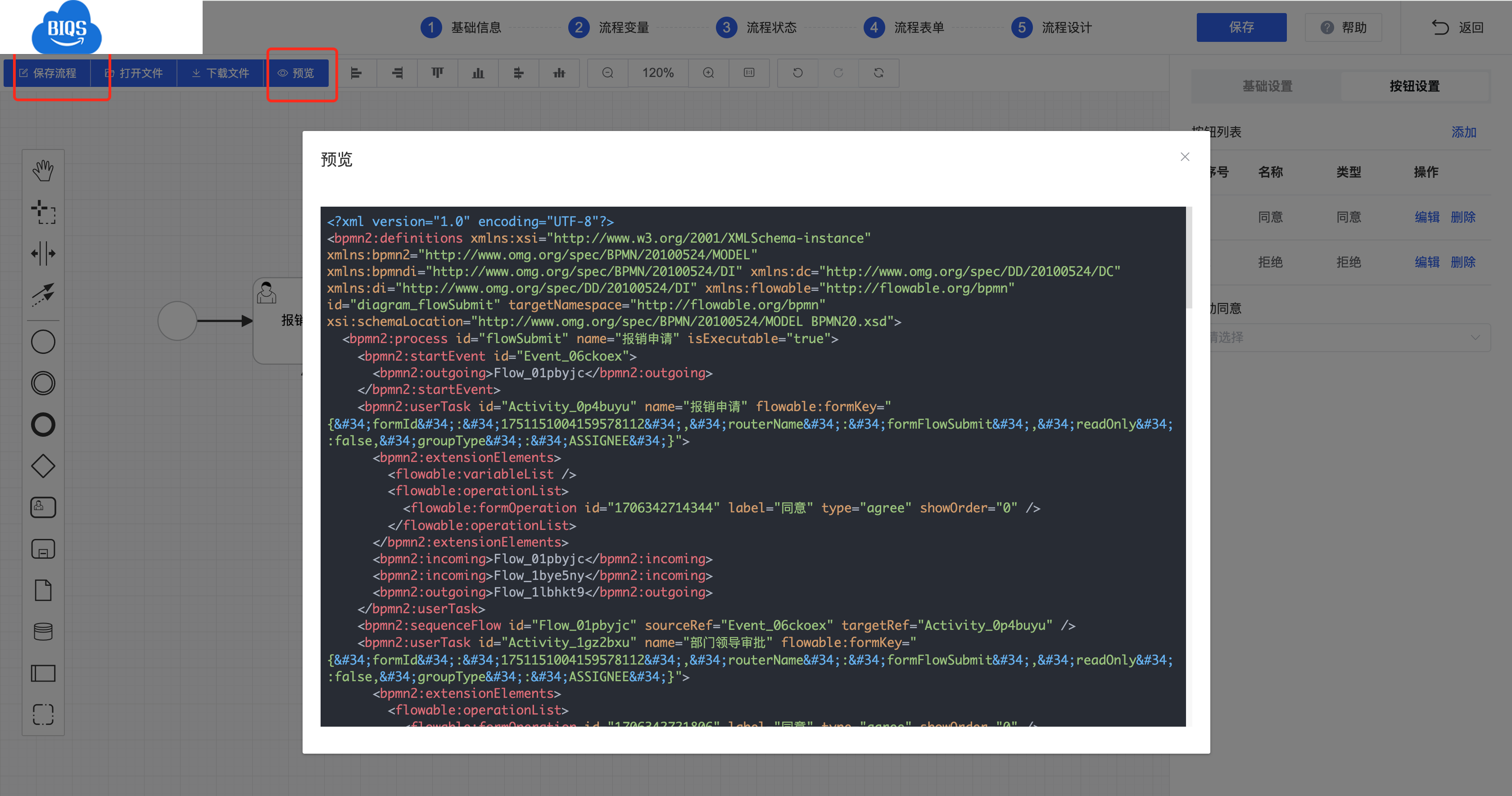Image resolution: width=1512 pixels, height=796 pixels.
Task: Select the lasso selection tool
Action: click(x=43, y=212)
